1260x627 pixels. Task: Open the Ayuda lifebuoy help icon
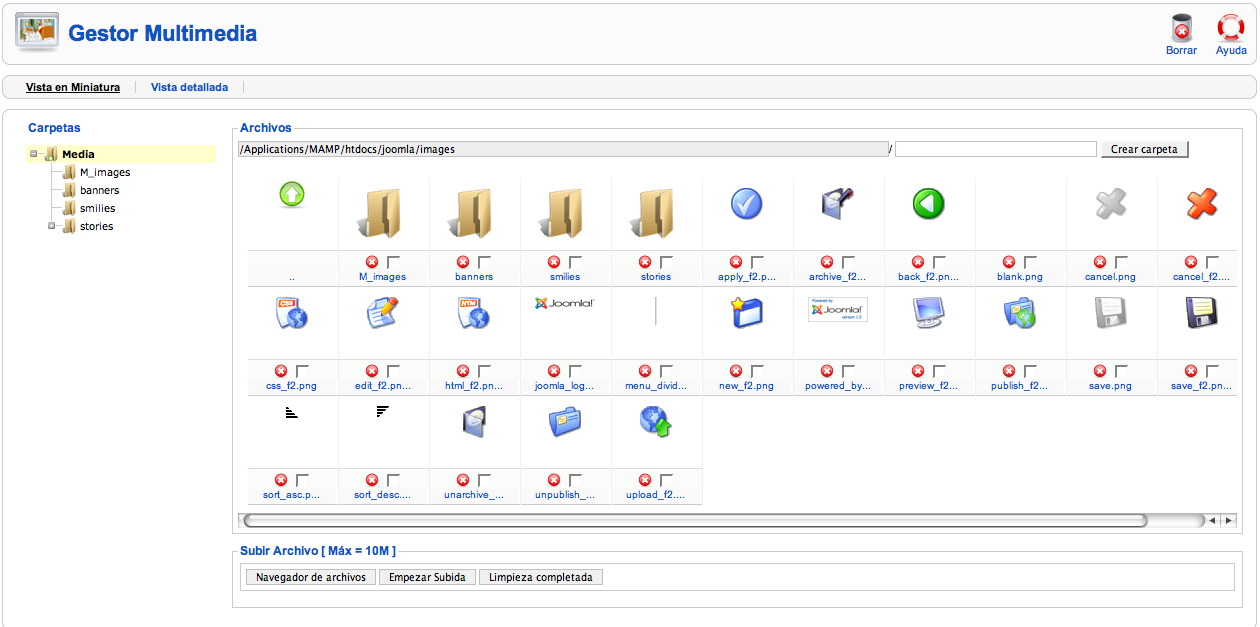1231,28
